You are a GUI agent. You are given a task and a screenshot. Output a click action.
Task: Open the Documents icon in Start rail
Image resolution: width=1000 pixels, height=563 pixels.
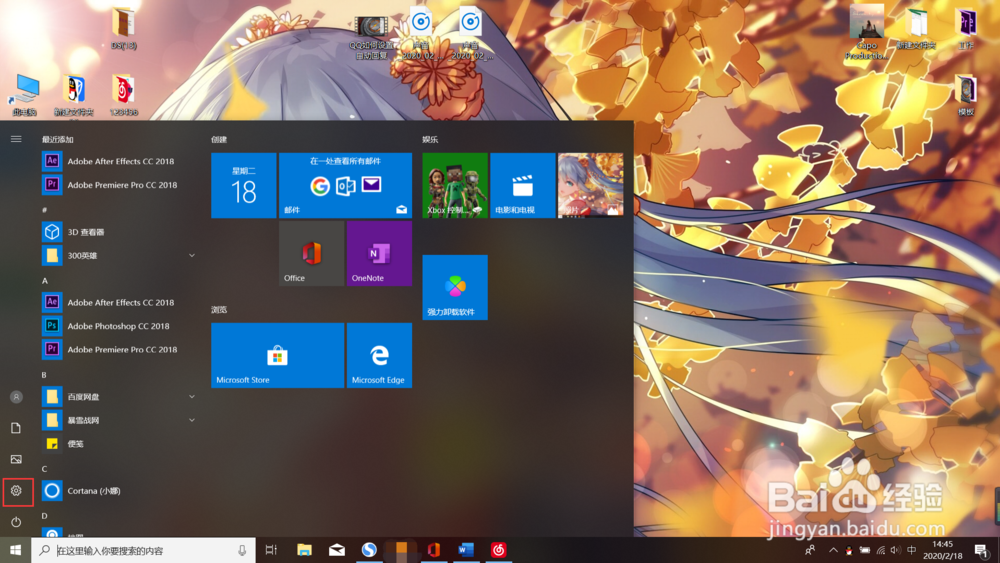[x=16, y=428]
